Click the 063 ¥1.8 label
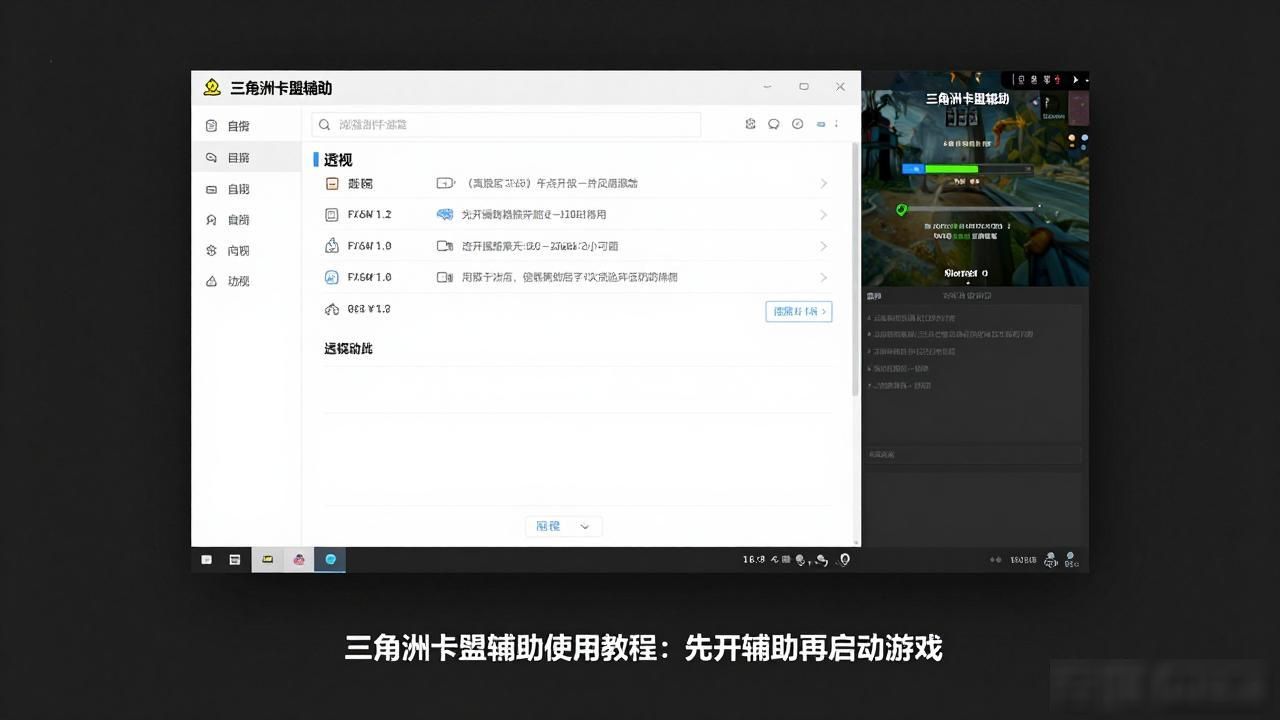1280x720 pixels. click(369, 309)
